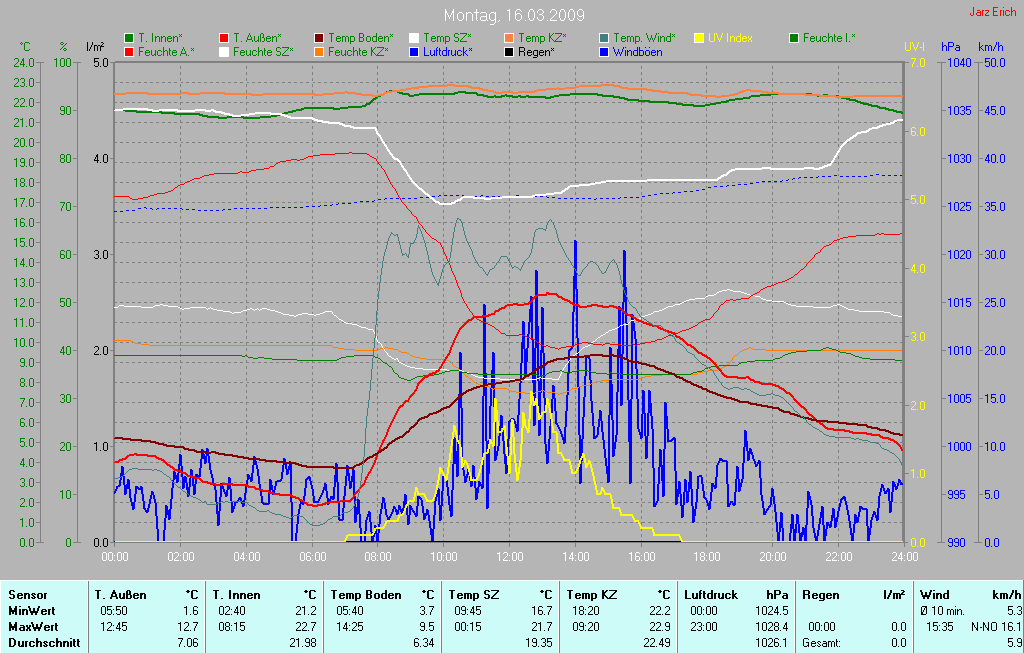Click the Regen table column header
The width and height of the screenshot is (1024, 653).
(x=820, y=595)
